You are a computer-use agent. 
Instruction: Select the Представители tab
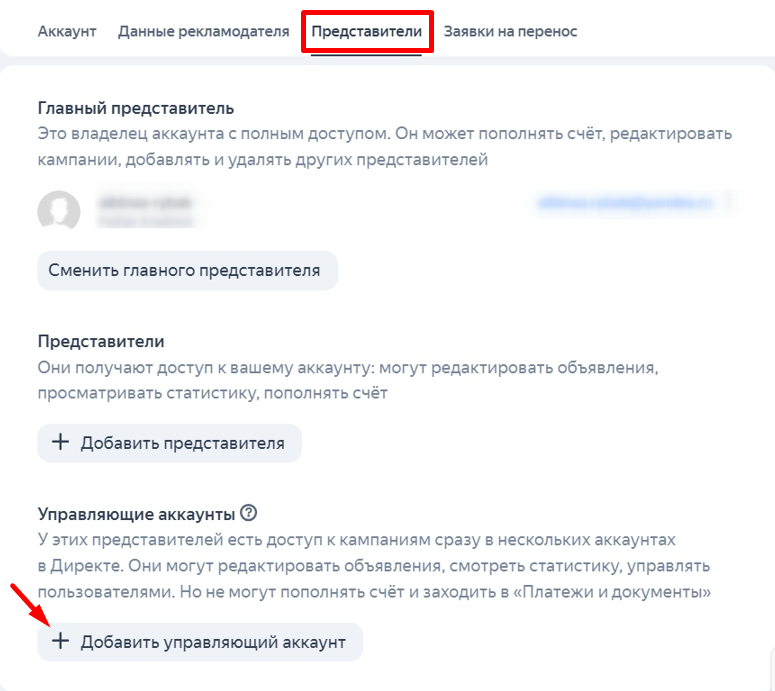366,31
